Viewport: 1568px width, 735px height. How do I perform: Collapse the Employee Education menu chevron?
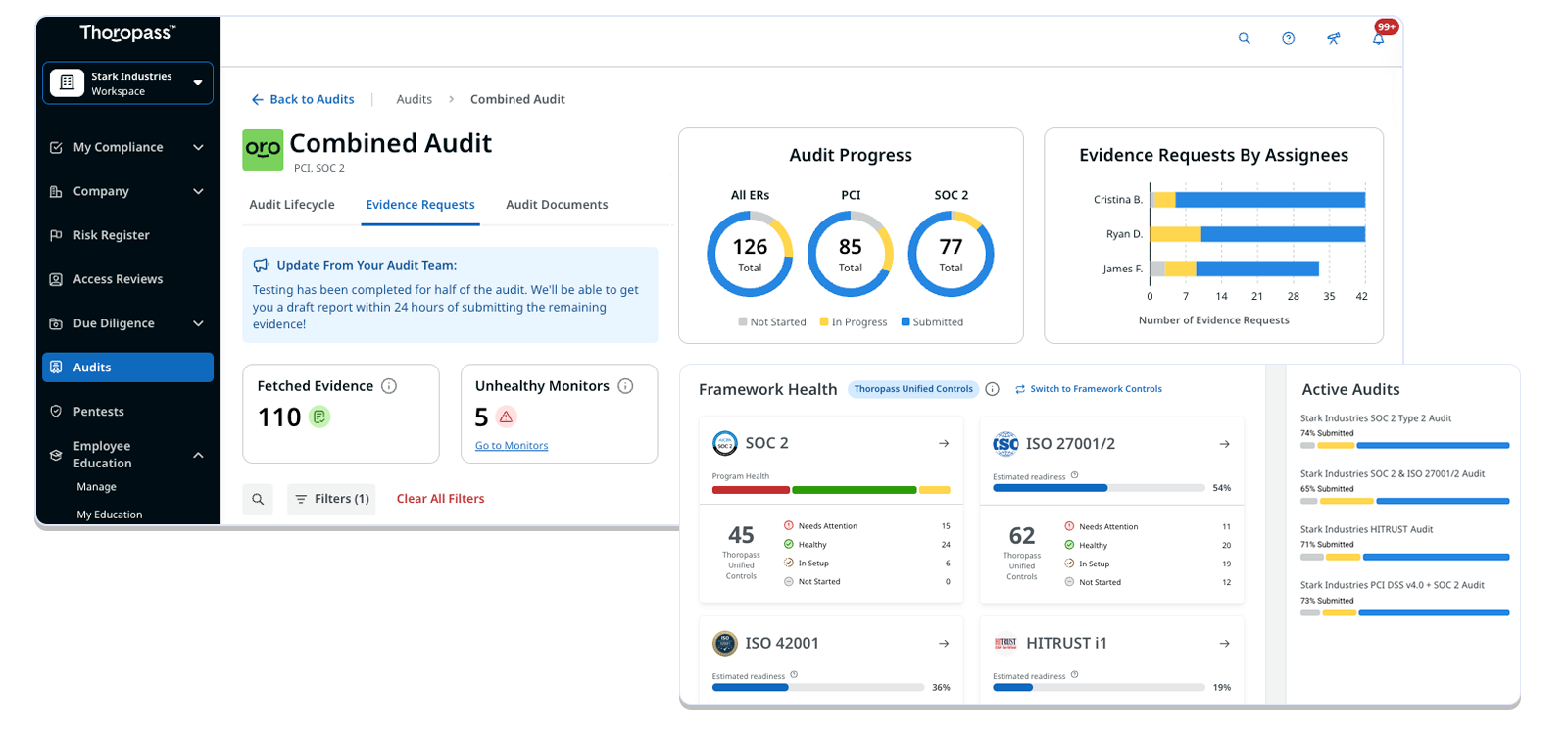point(198,455)
